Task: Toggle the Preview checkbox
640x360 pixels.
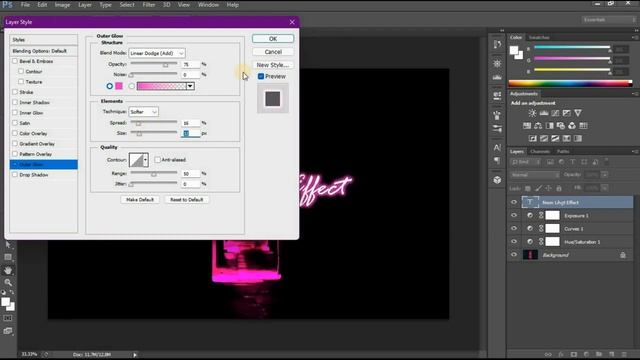Action: click(x=261, y=76)
